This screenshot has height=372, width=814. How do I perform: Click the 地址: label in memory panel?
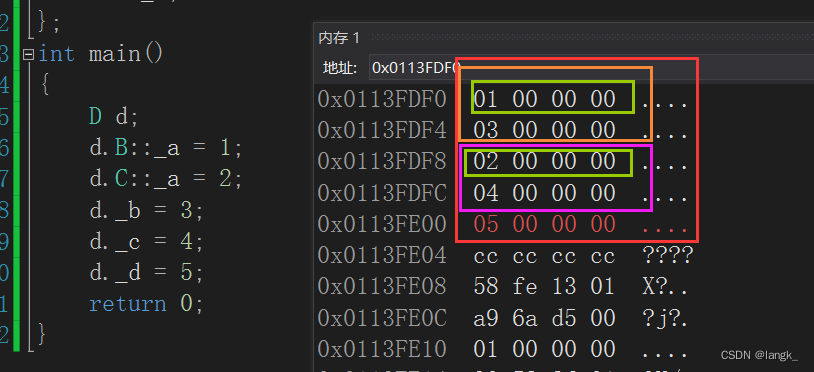pos(340,68)
